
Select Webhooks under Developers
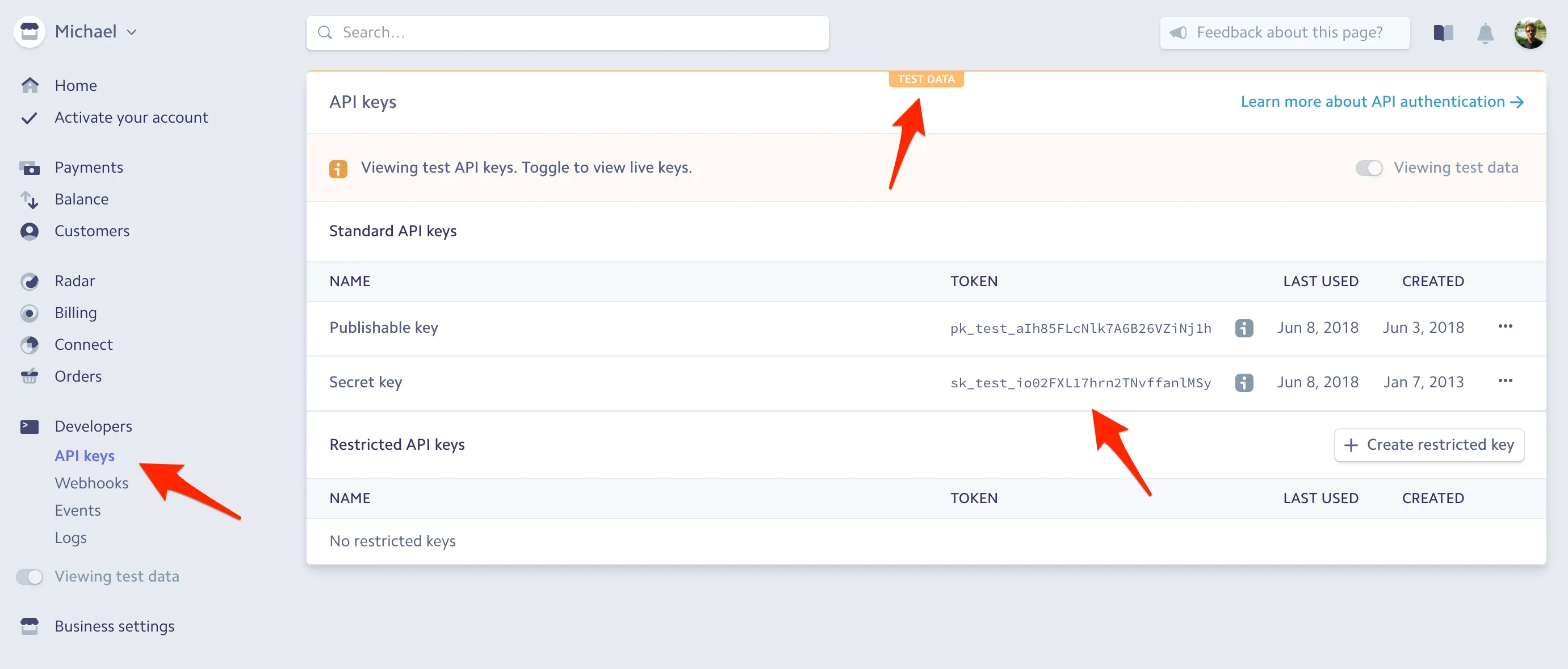tap(91, 483)
